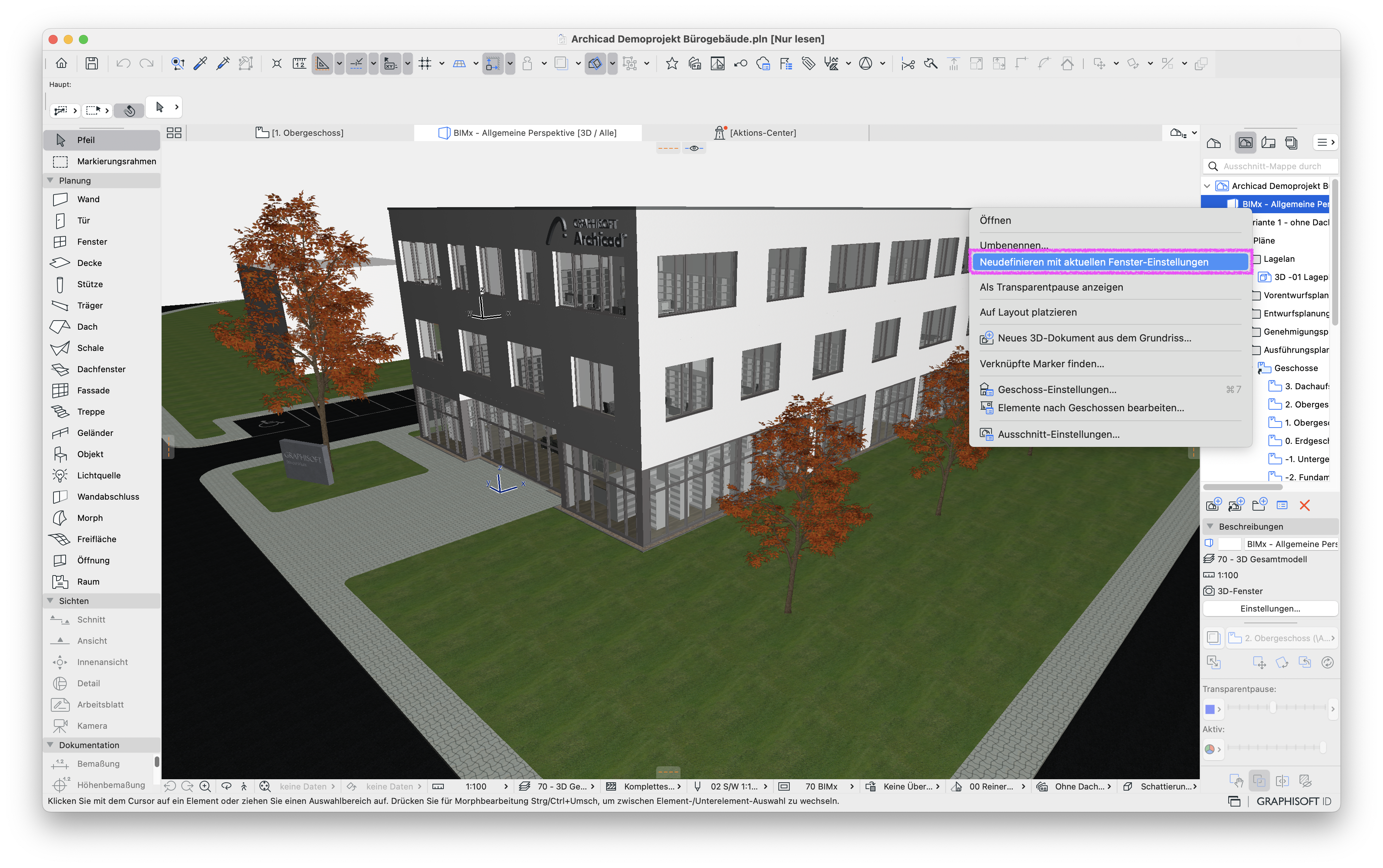Collapse the Beschreibungen panel

coord(1210,527)
